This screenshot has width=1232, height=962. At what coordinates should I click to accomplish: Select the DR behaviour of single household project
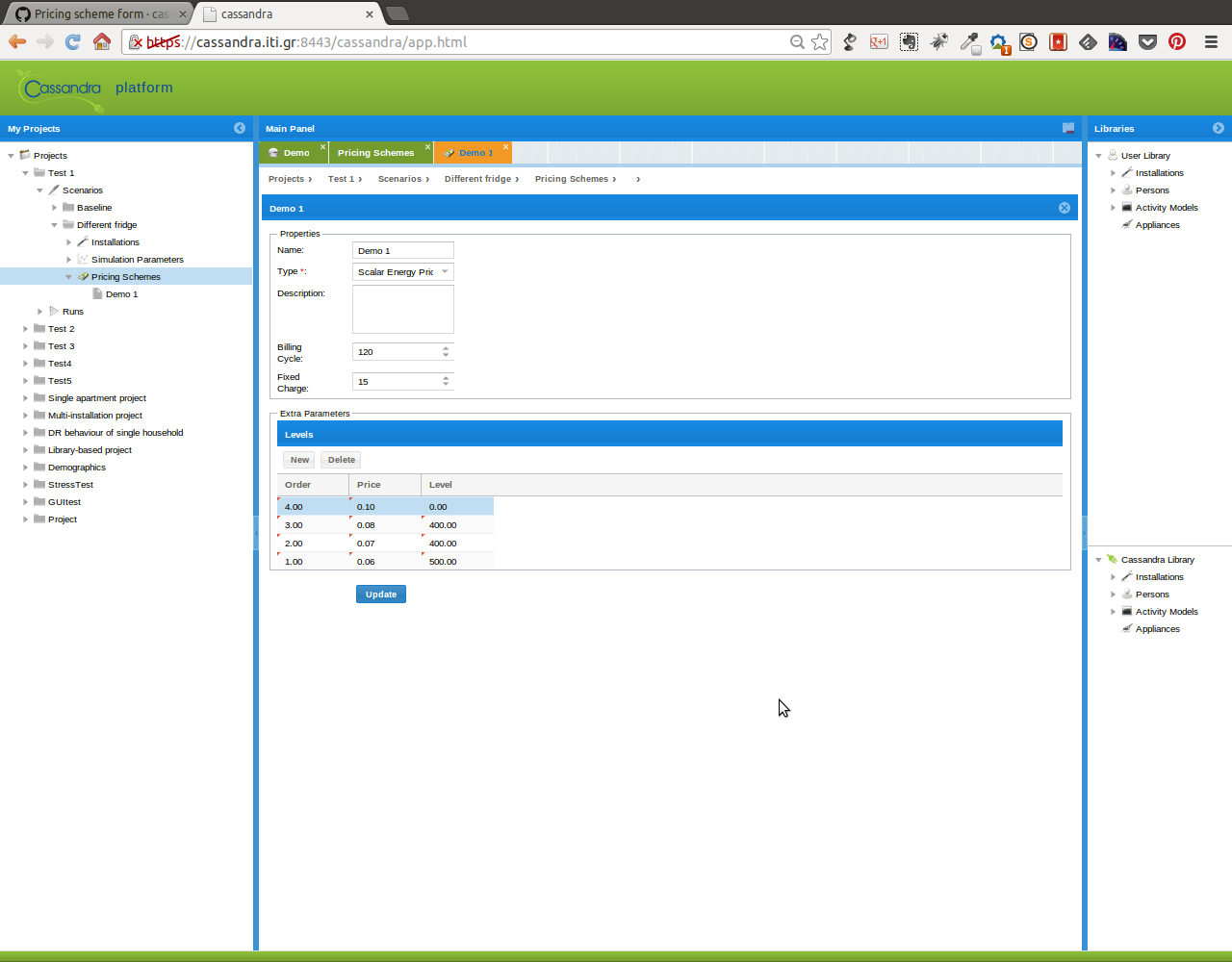115,433
